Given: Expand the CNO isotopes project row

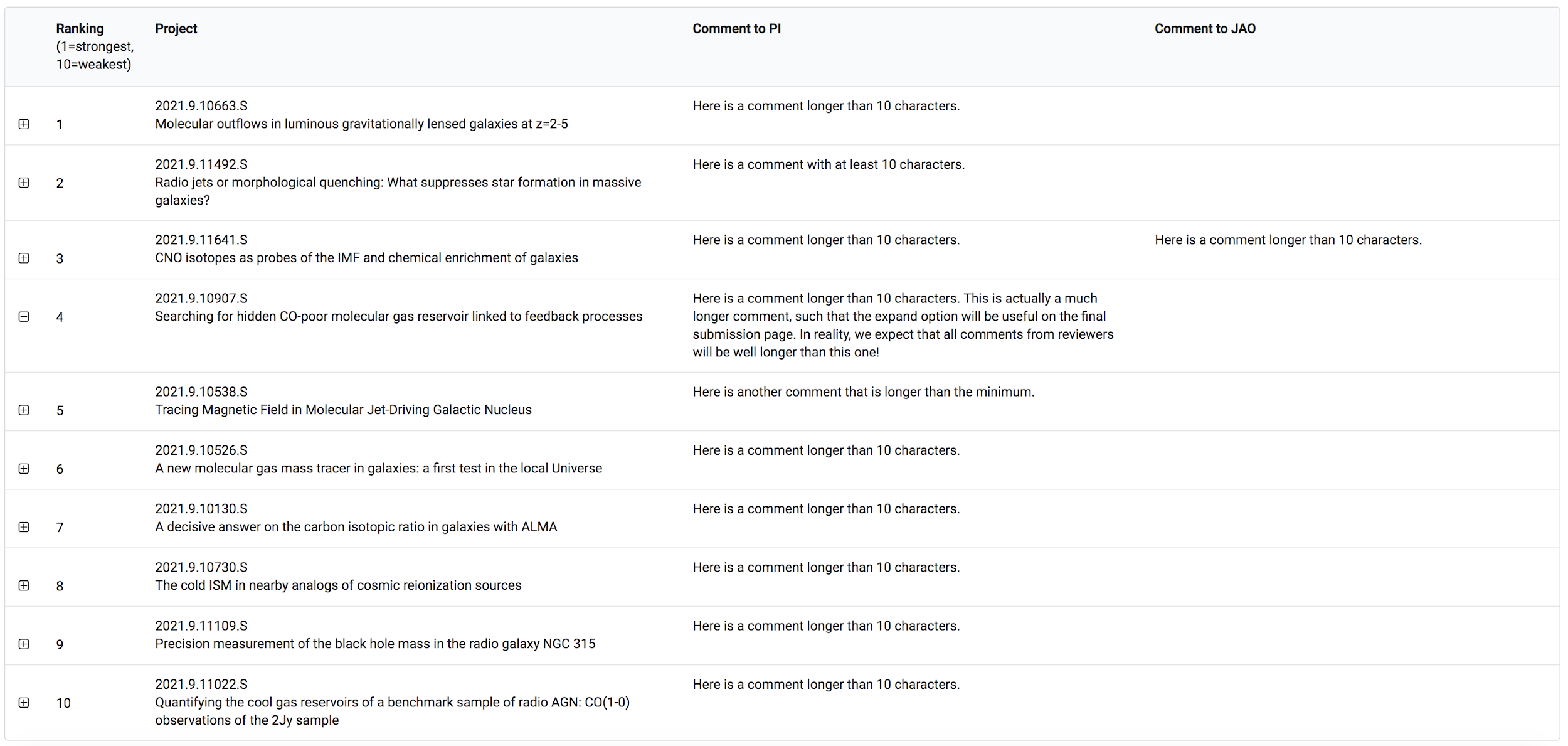Looking at the screenshot, I should pyautogui.click(x=24, y=258).
